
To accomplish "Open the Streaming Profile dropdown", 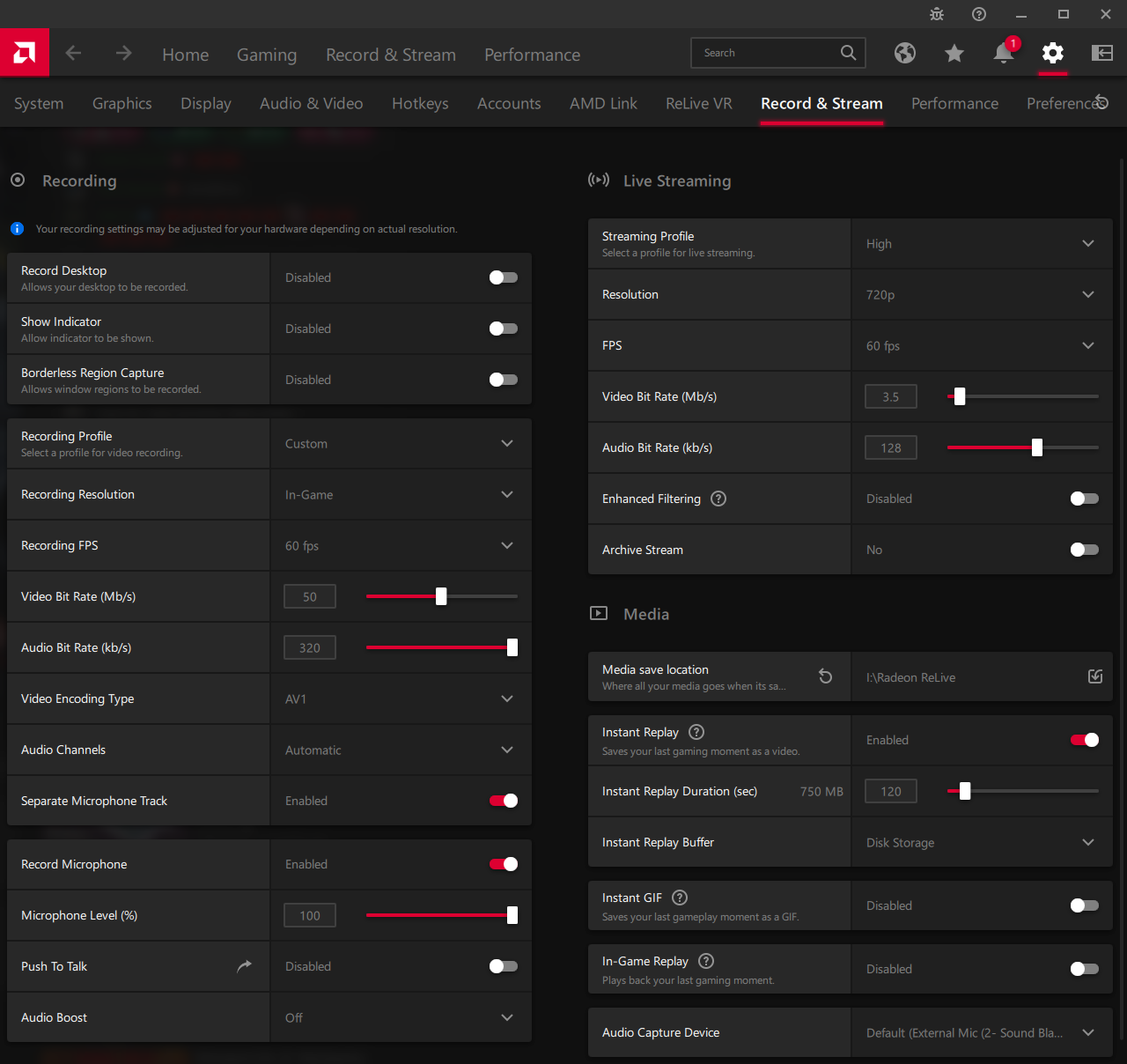I will point(983,244).
